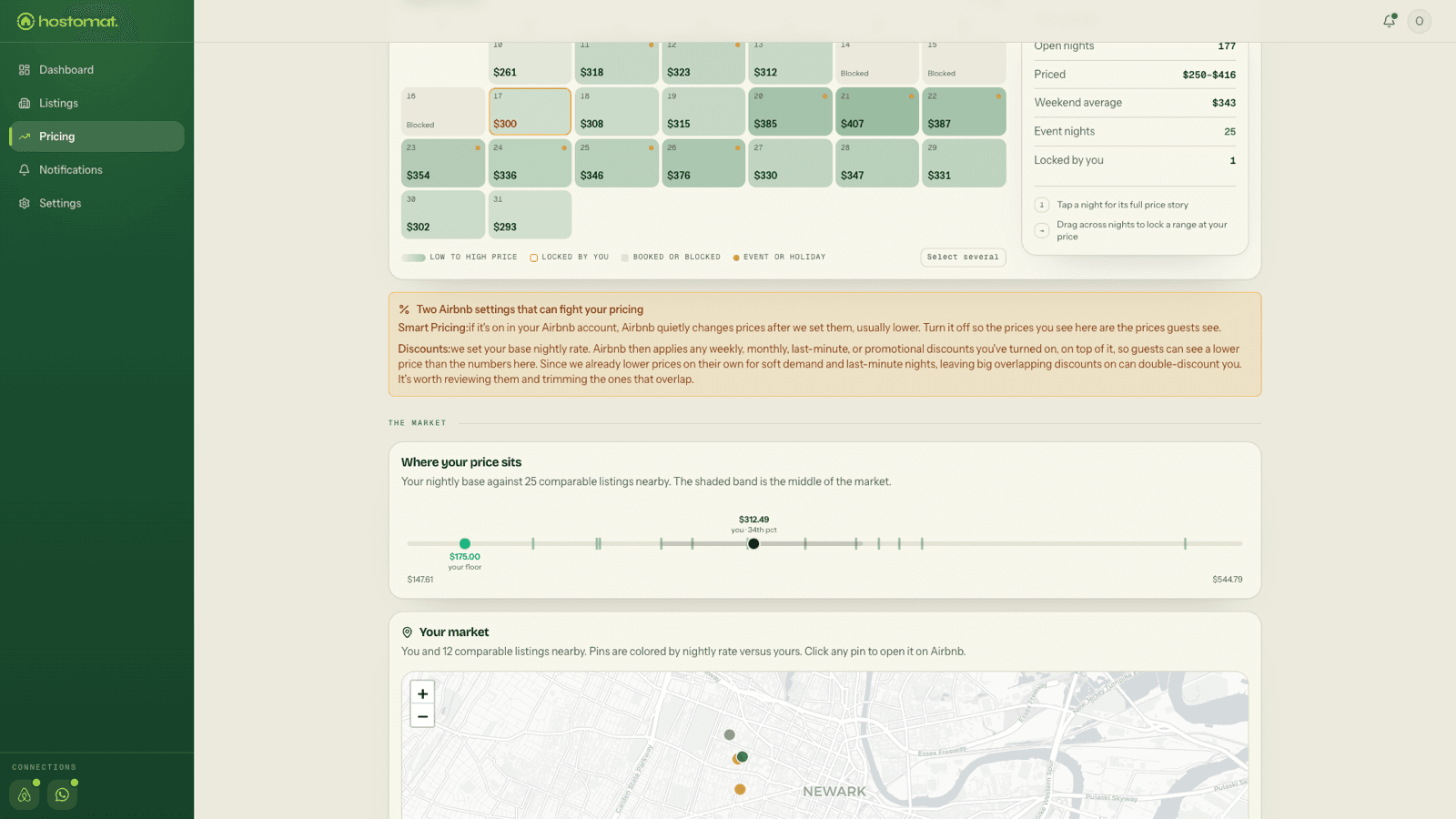Click the Weekend average $343 row
Screen dimensions: 1456x819
click(x=1135, y=103)
